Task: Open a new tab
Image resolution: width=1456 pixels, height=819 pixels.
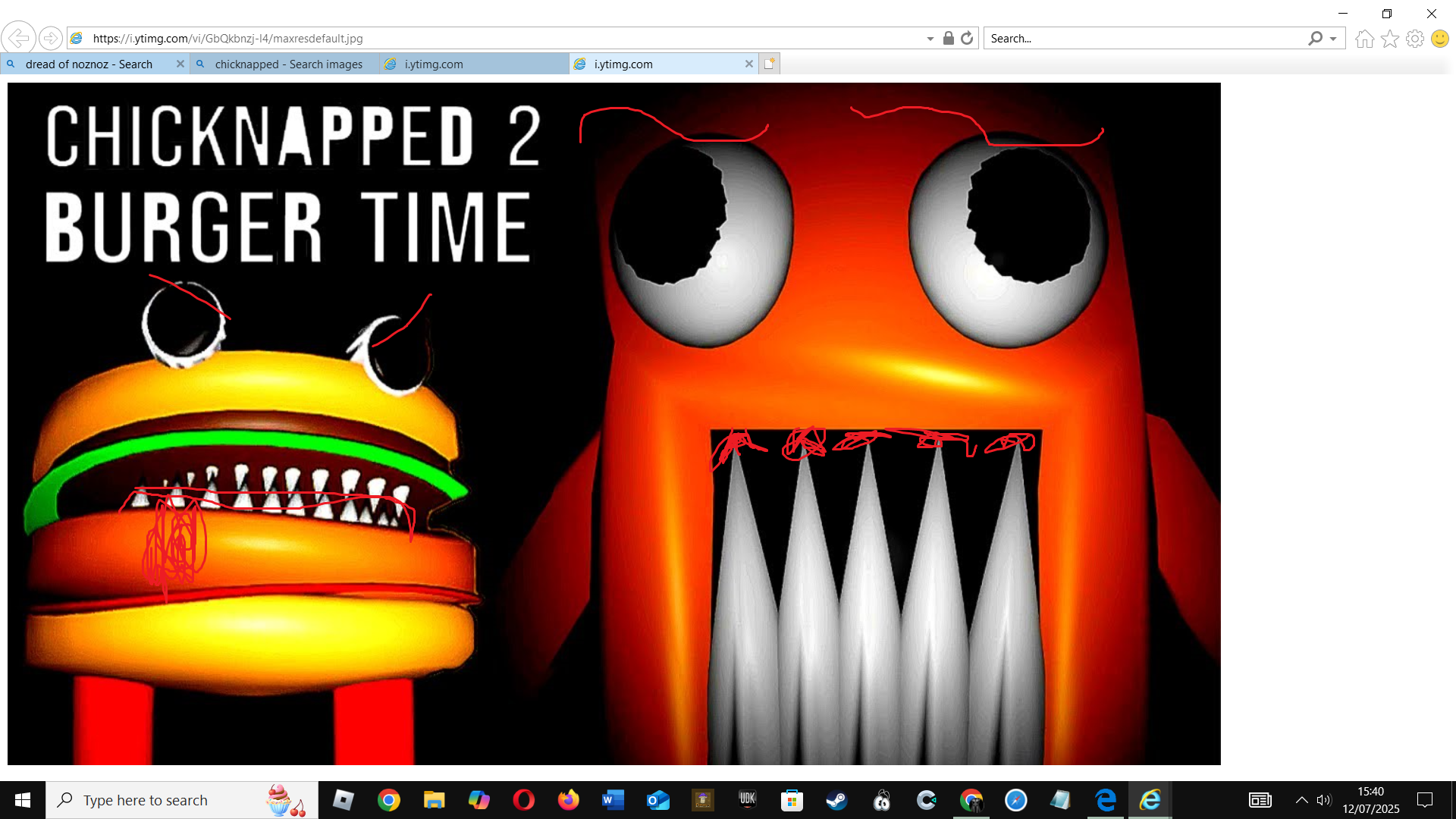Action: point(769,64)
